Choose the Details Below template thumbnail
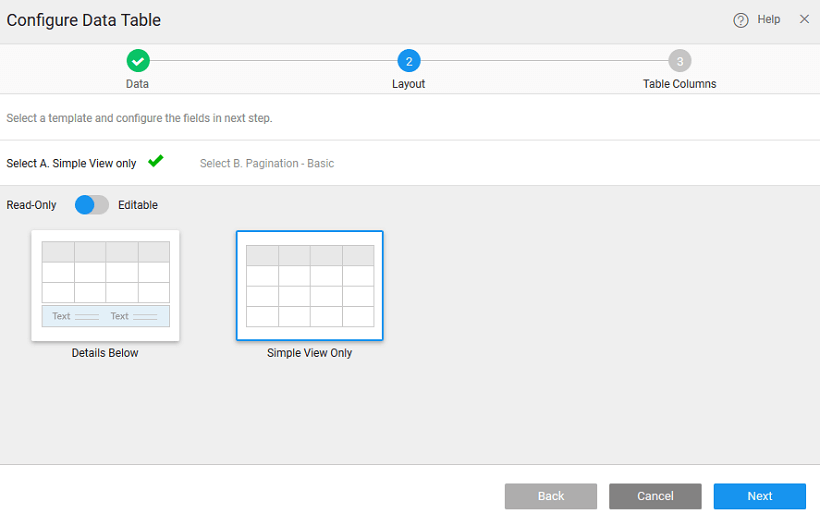Image resolution: width=820 pixels, height=526 pixels. (x=105, y=286)
